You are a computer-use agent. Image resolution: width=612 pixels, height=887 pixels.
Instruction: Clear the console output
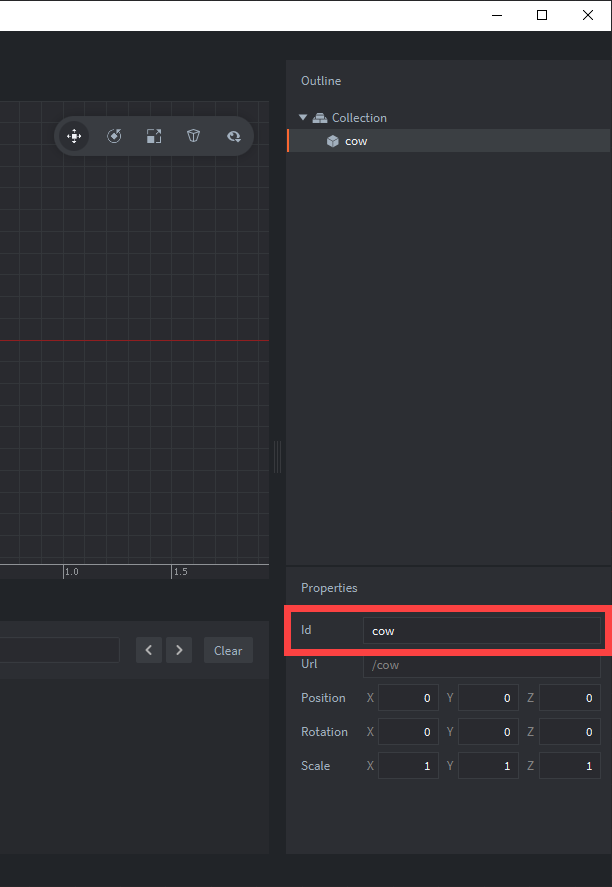tap(228, 651)
